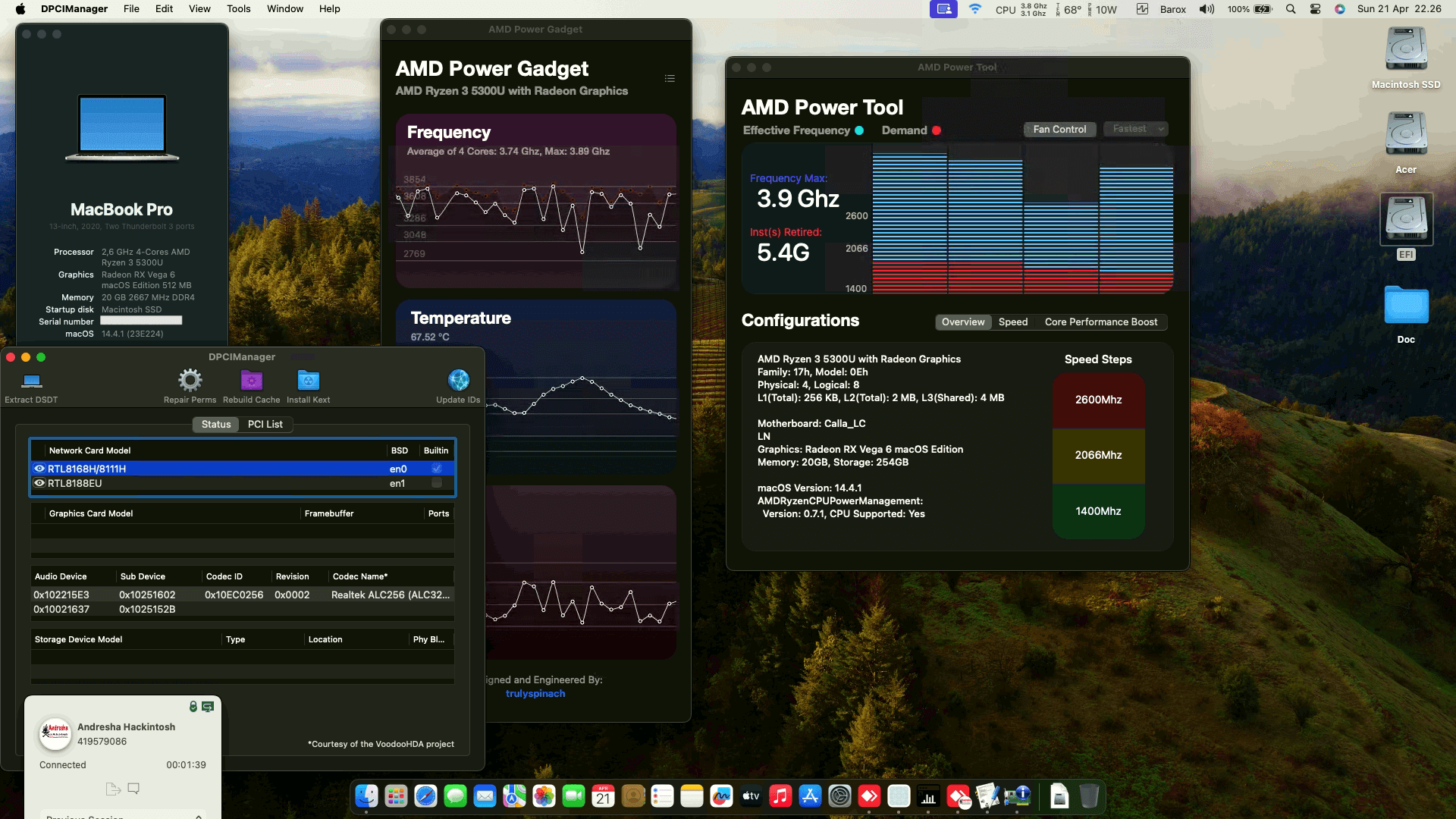Open AMD Power Gadget list menu icon
Viewport: 1456px width, 819px height.
[670, 79]
